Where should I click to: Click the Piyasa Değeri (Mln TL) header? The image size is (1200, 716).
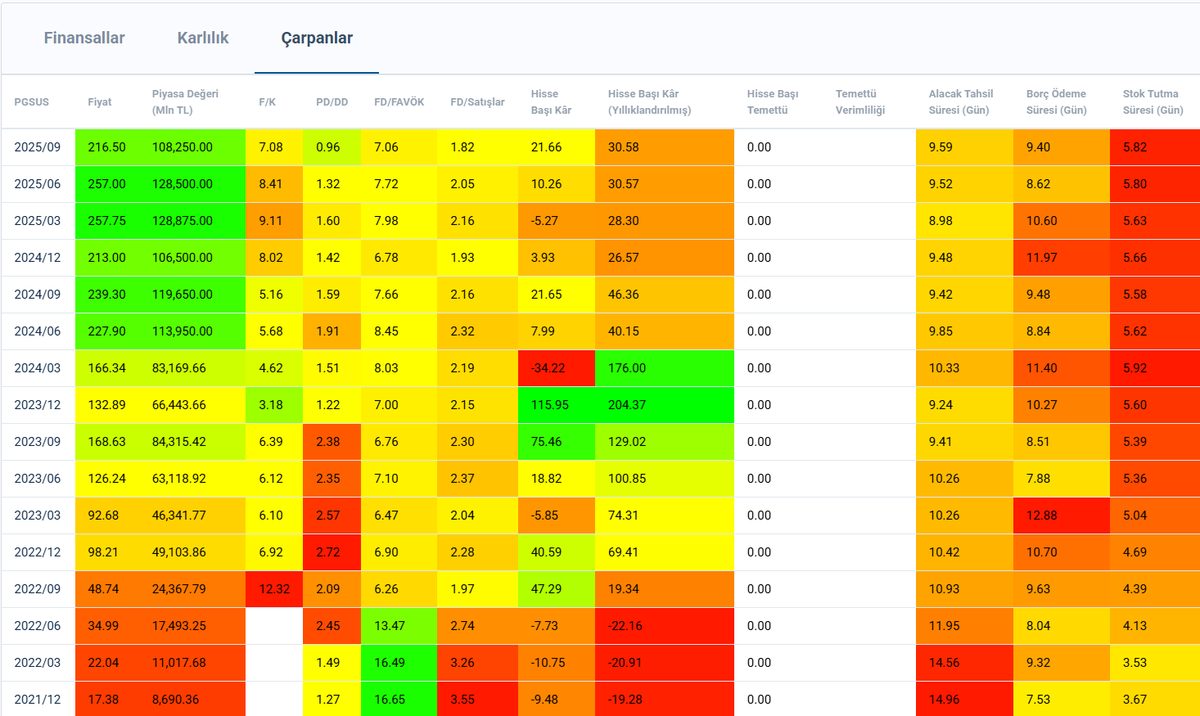pos(185,102)
